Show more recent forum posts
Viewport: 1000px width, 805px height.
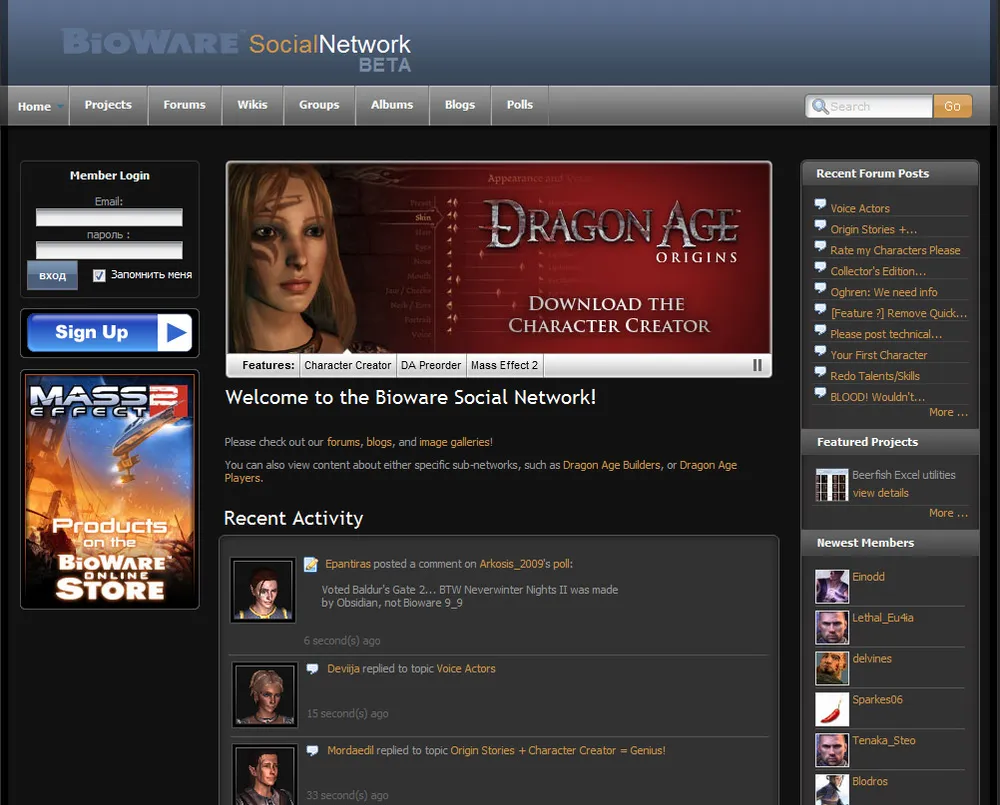pos(947,412)
